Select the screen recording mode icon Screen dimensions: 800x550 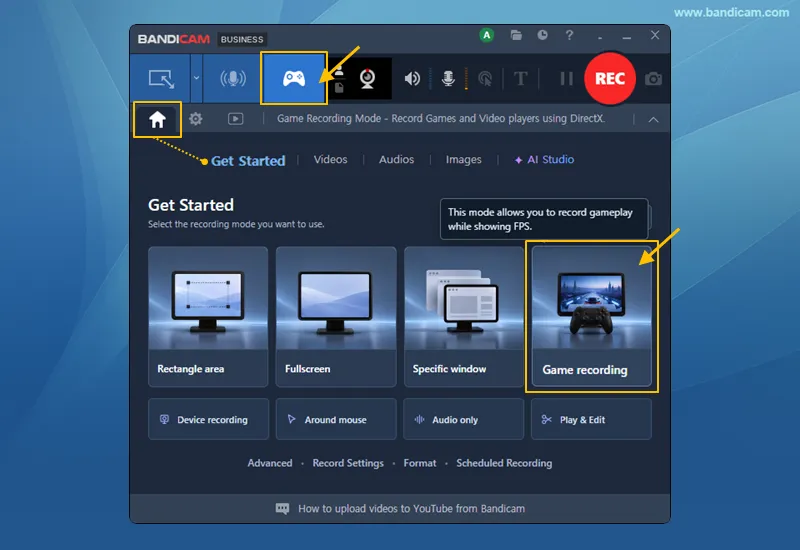pos(161,79)
